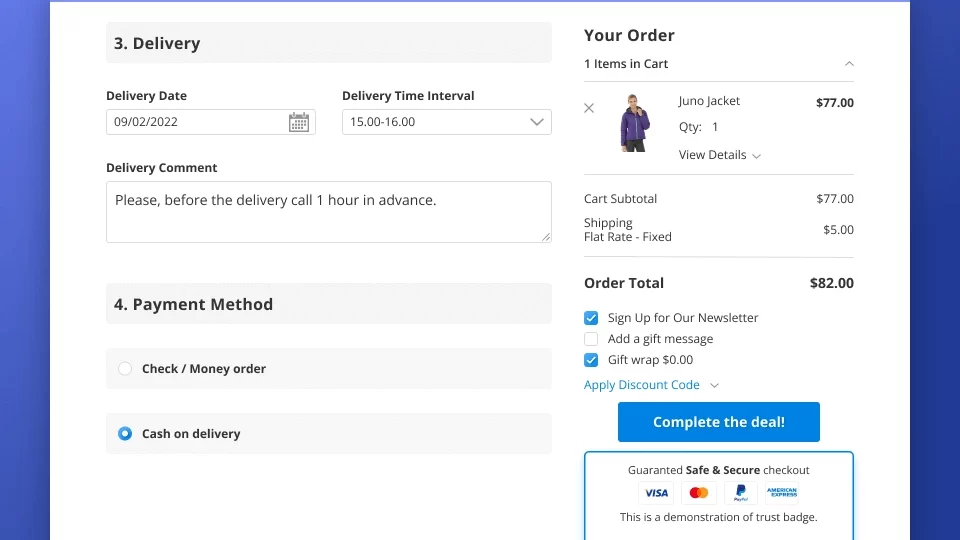
Task: Select Cash on delivery payment option
Action: coord(125,434)
